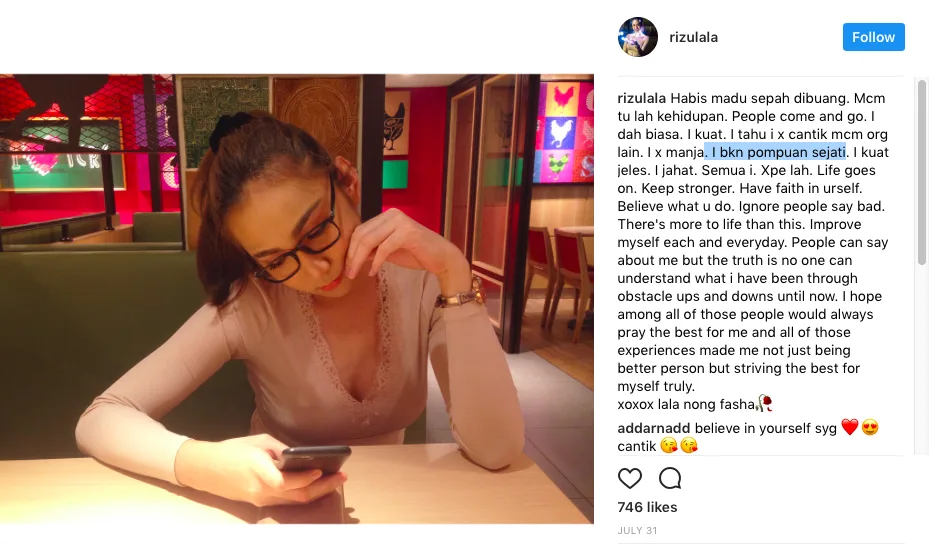Click the phone in the photo
929x544 pixels.
[x=315, y=460]
